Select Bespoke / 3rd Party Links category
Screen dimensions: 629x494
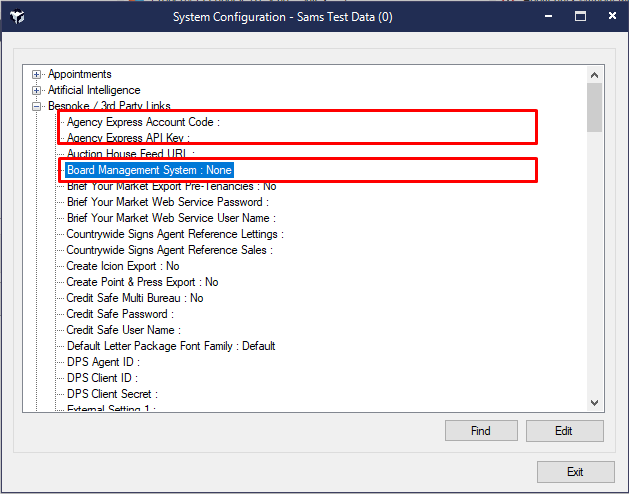pyautogui.click(x=109, y=106)
